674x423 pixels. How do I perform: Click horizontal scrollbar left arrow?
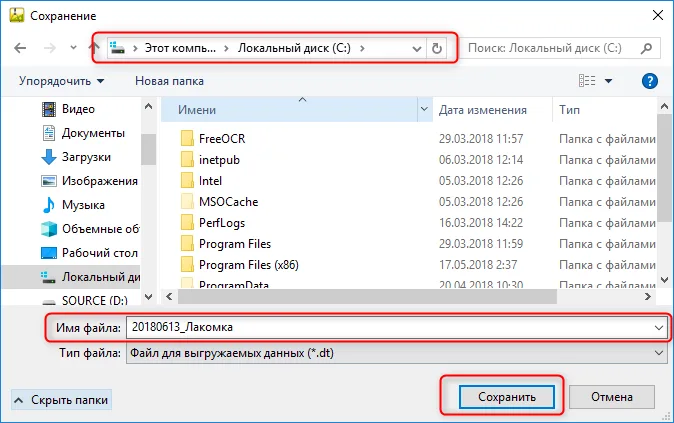169,297
